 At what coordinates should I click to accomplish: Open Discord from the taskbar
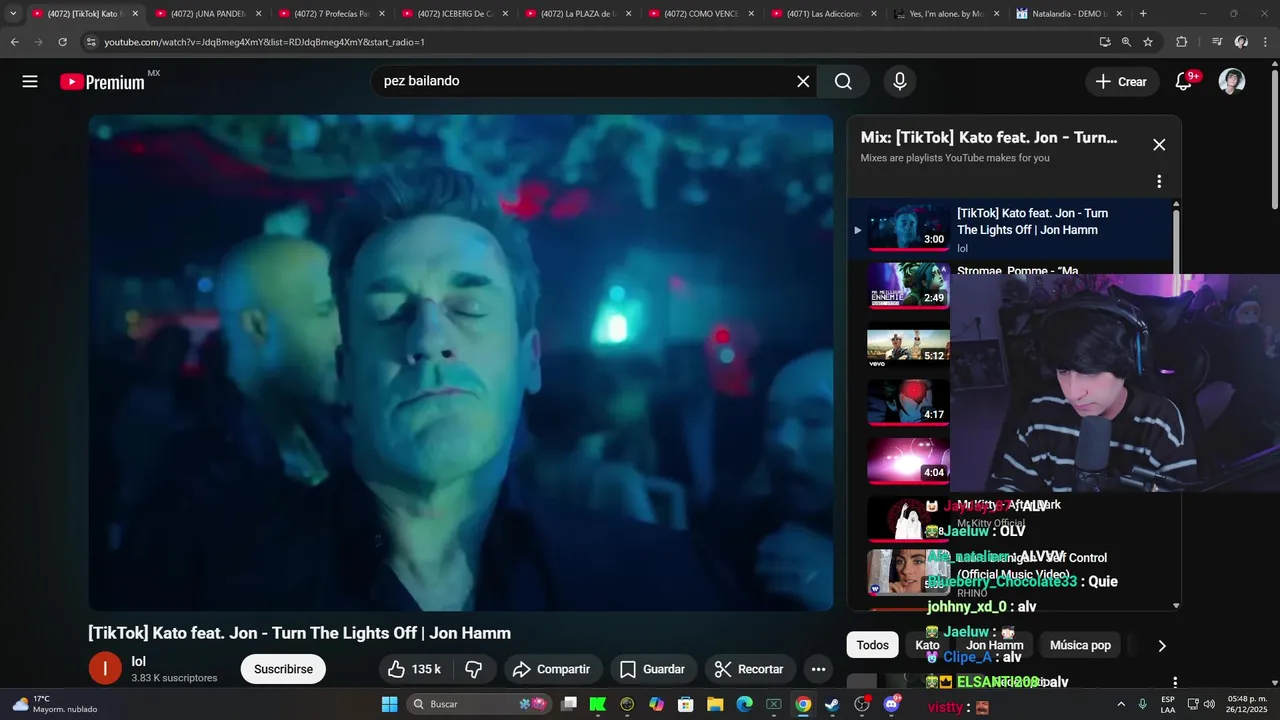pyautogui.click(x=891, y=704)
